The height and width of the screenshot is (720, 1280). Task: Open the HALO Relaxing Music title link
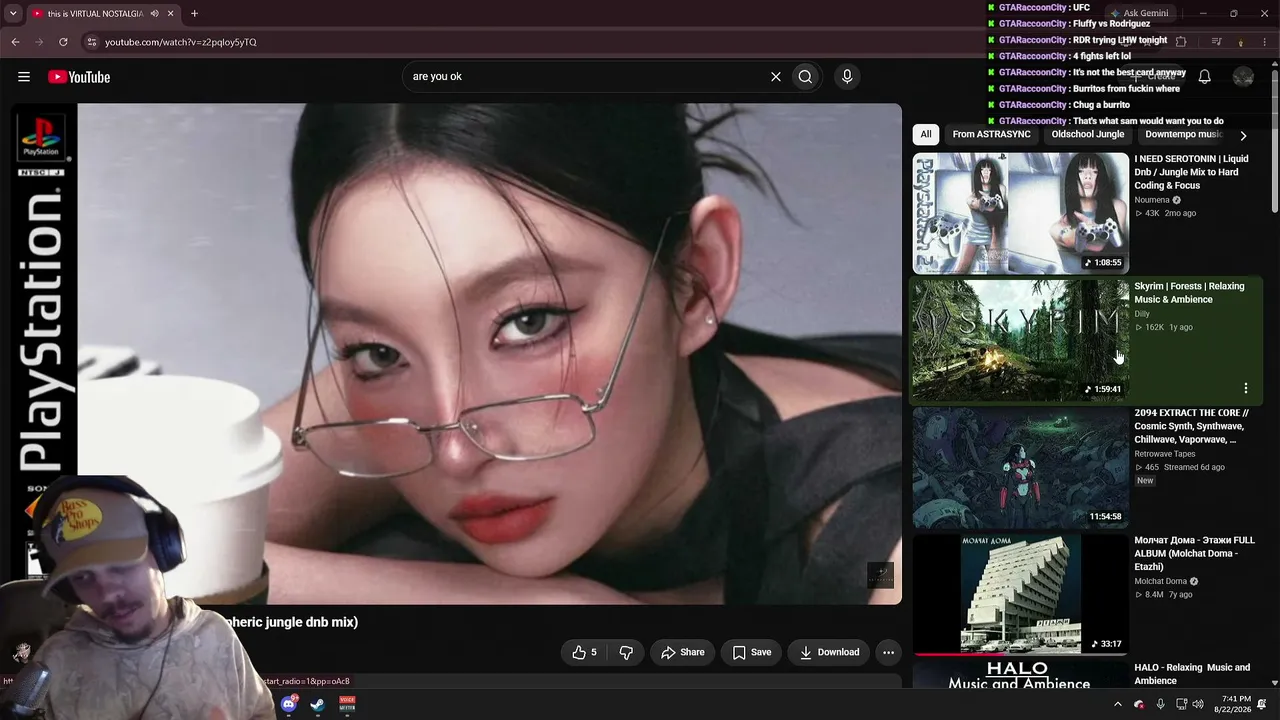tap(1192, 674)
